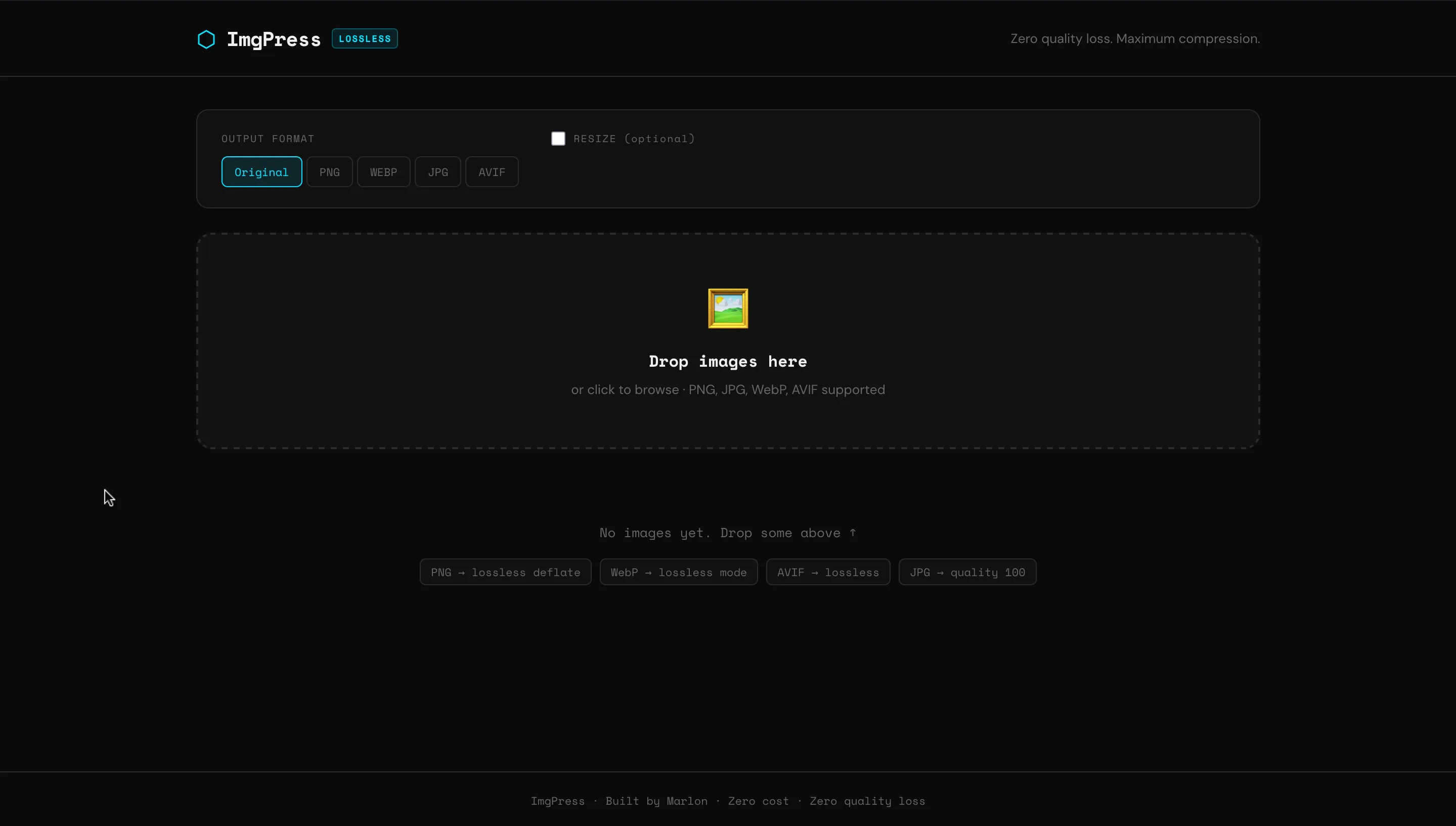Click the picture frame icon in drop zone
This screenshot has width=1456, height=826.
tap(728, 308)
